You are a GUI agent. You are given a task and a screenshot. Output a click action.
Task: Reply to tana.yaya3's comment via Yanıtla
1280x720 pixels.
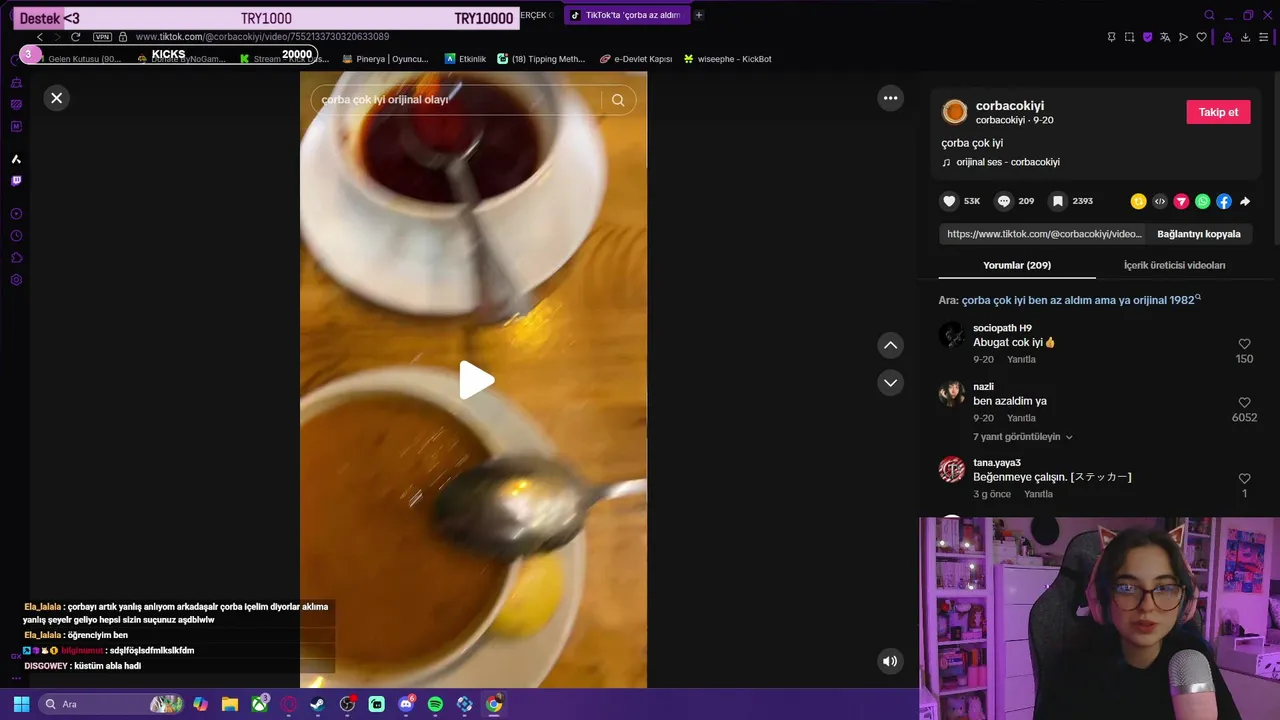pos(1038,494)
